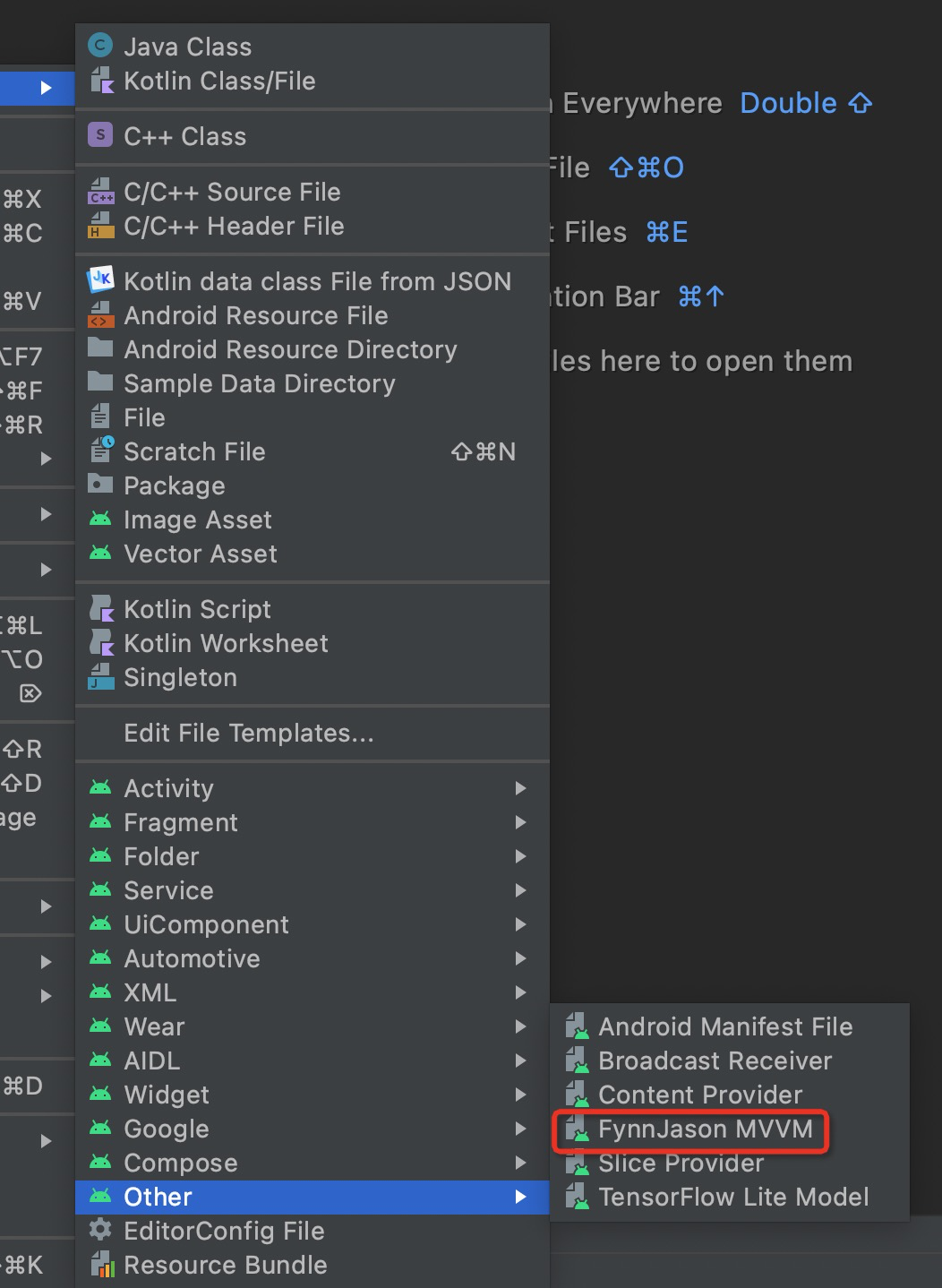Click the TensorFlow Lite Model icon

(578, 1197)
